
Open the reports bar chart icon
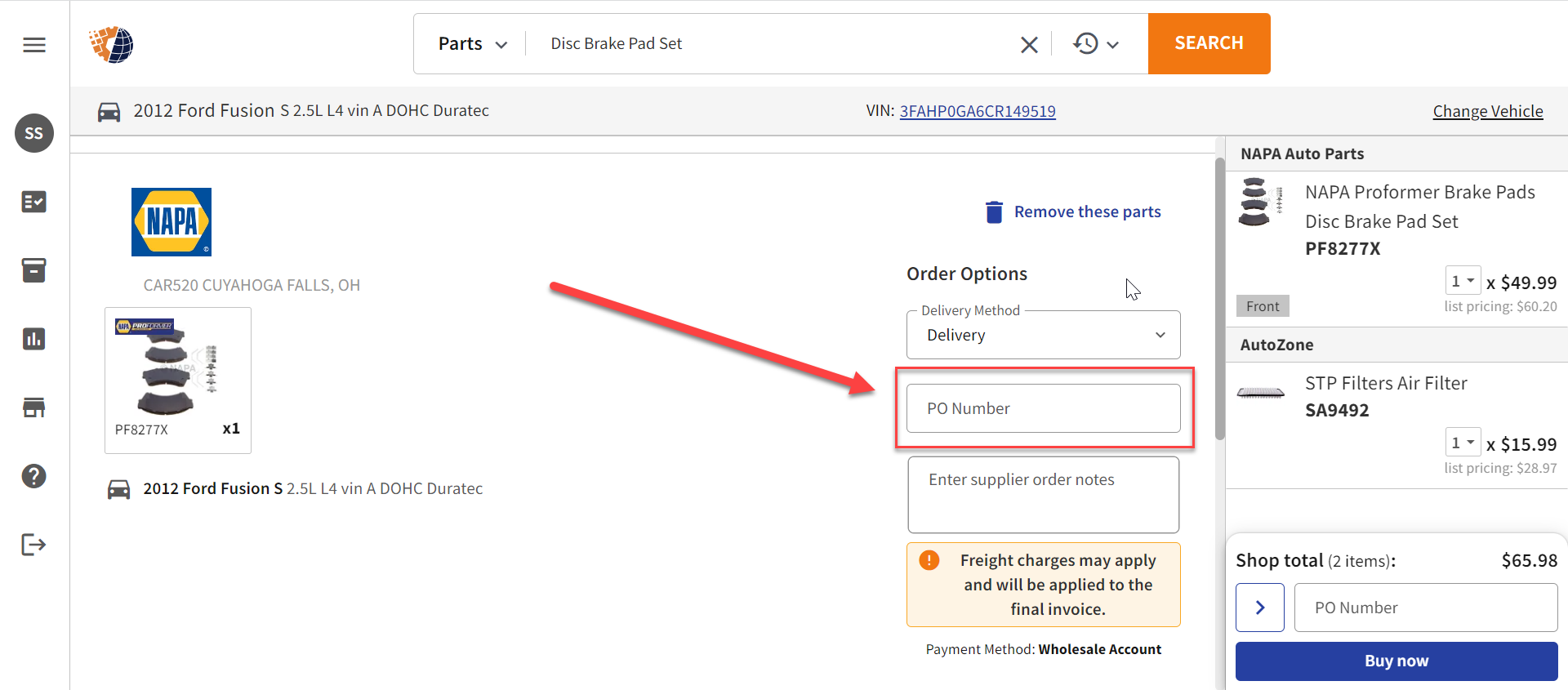click(33, 339)
